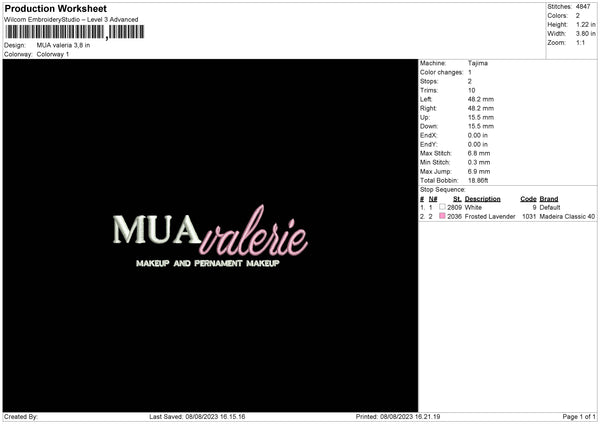
Task: Click the thread number 2809
Action: 455,207
